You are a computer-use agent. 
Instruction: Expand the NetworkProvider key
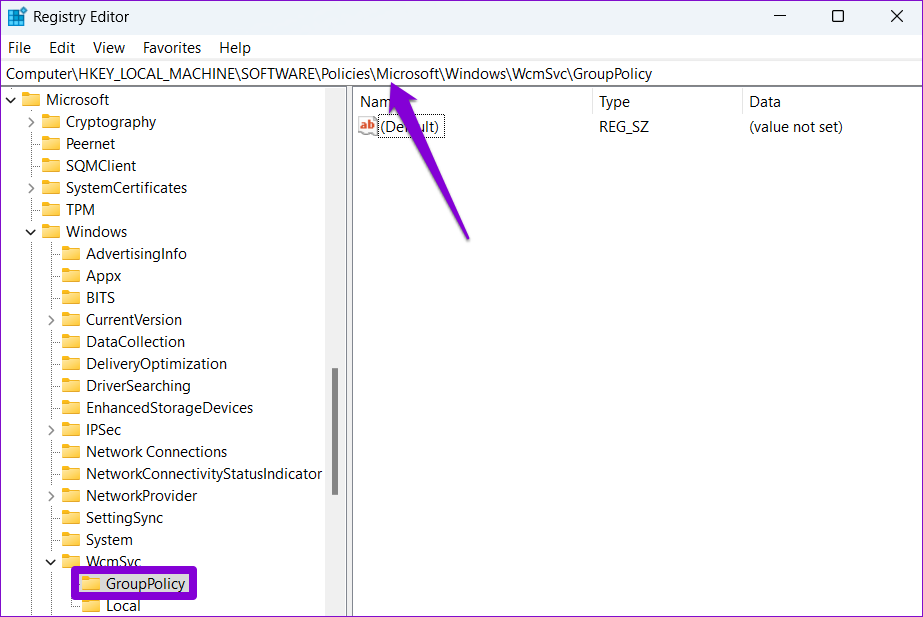point(51,496)
